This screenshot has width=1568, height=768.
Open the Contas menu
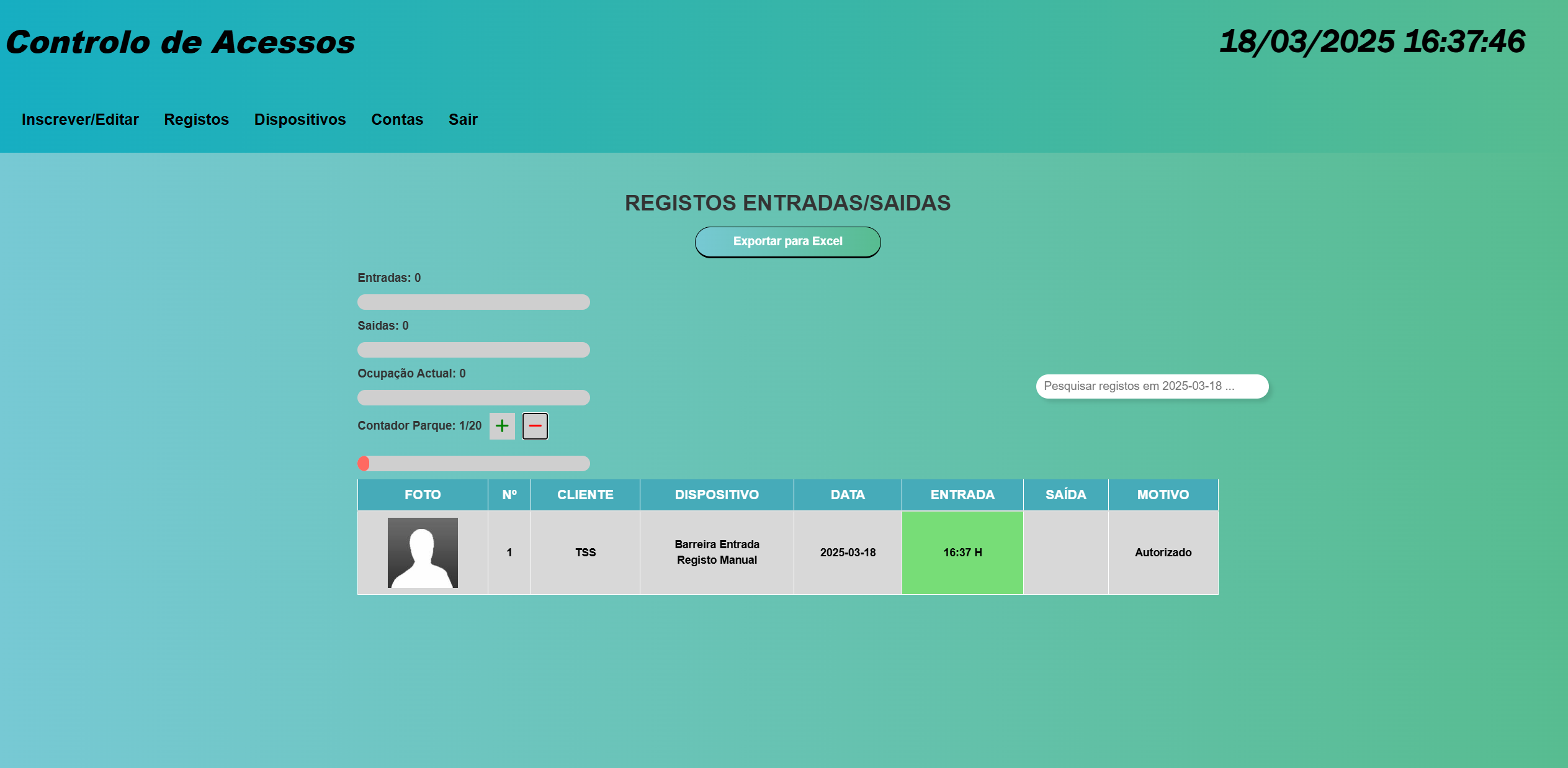[x=397, y=119]
